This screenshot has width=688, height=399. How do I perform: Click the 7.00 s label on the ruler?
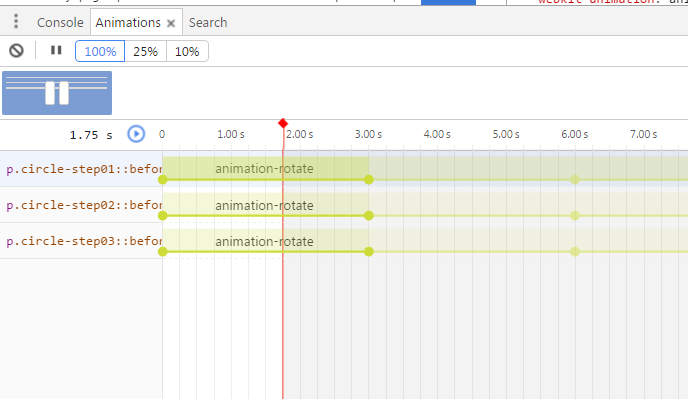(644, 134)
